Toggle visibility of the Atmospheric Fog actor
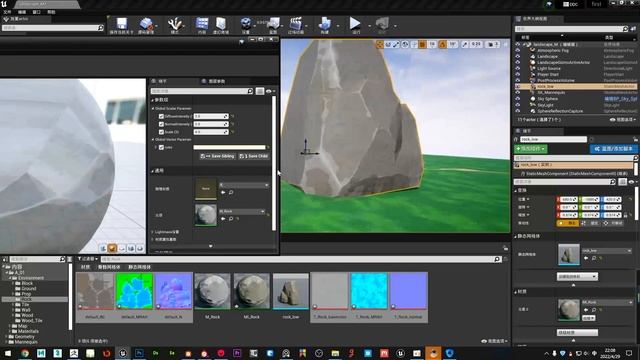Viewport: 640px width, 360px height. point(518,51)
